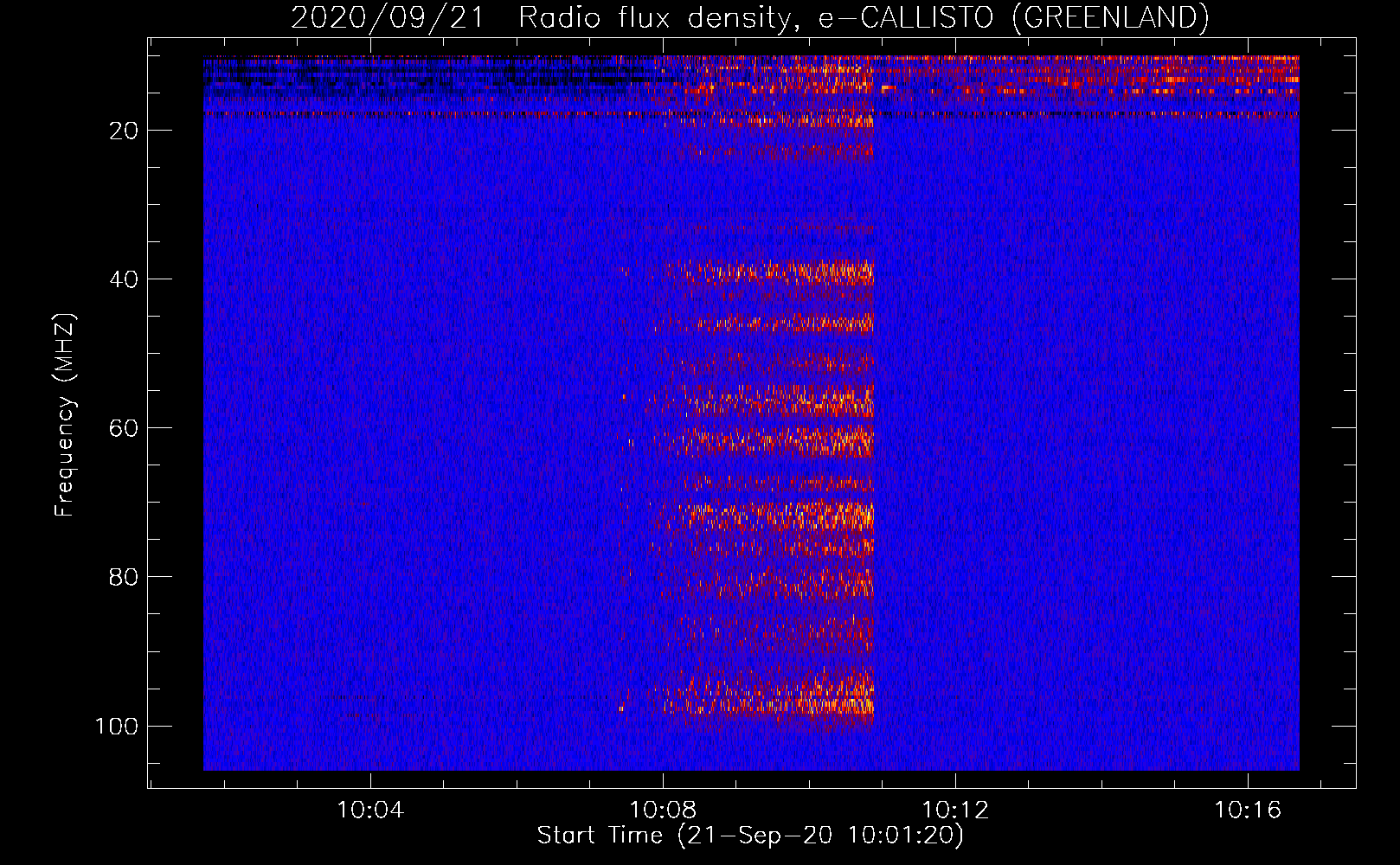Click the 60 frequency tick label
Viewport: 1400px width, 865px height.
point(124,428)
